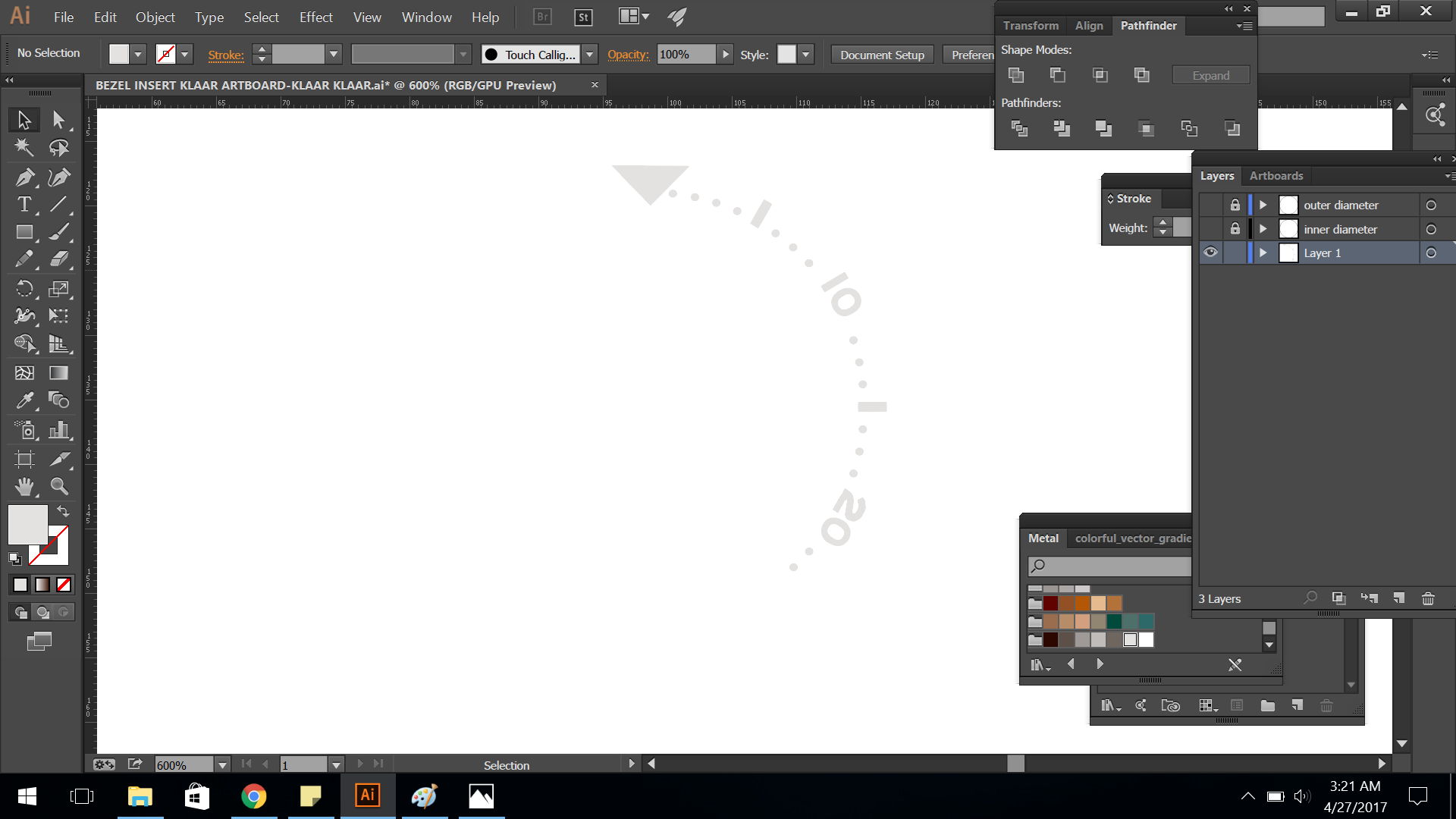This screenshot has width=1456, height=819.
Task: Click the Minus Front shape mode icon
Action: click(x=1058, y=75)
